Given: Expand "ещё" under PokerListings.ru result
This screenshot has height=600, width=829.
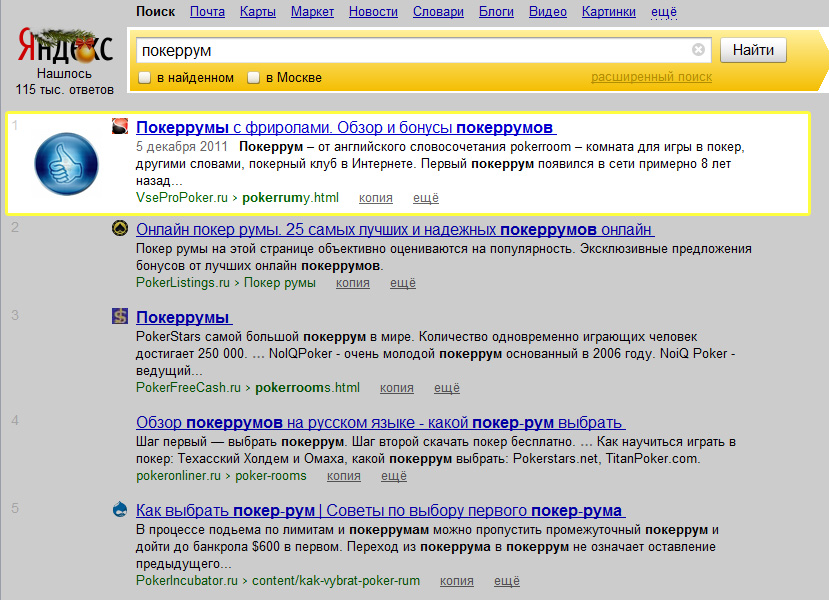Looking at the screenshot, I should pos(403,283).
